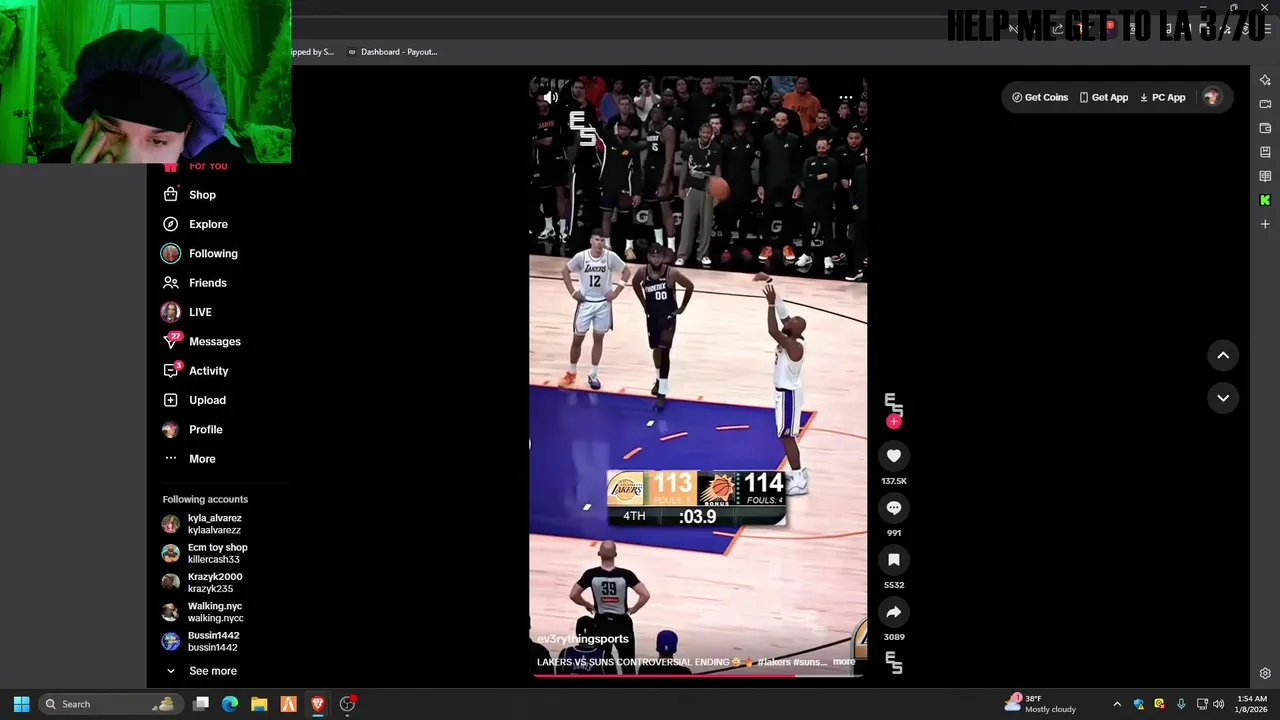This screenshot has height=720, width=1280.
Task: Open the reading list in Brave sidebar
Action: 1265,176
